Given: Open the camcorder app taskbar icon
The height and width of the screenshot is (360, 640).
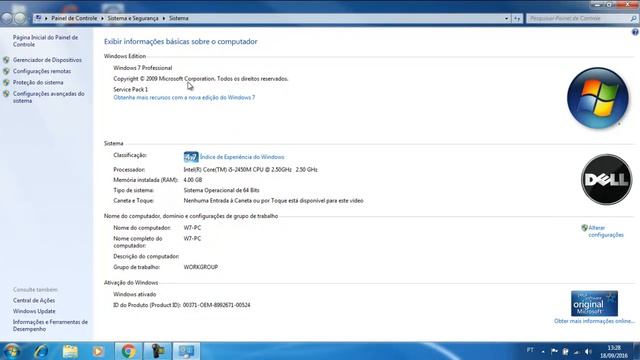Looking at the screenshot, I should tap(157, 351).
